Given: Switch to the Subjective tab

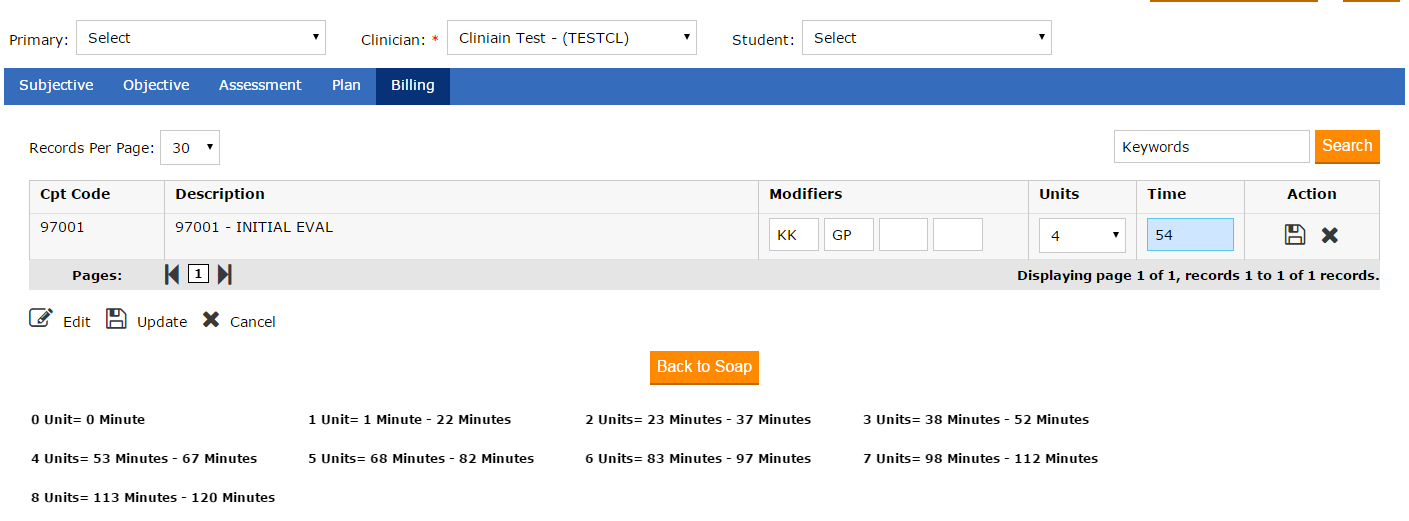Looking at the screenshot, I should pos(56,86).
